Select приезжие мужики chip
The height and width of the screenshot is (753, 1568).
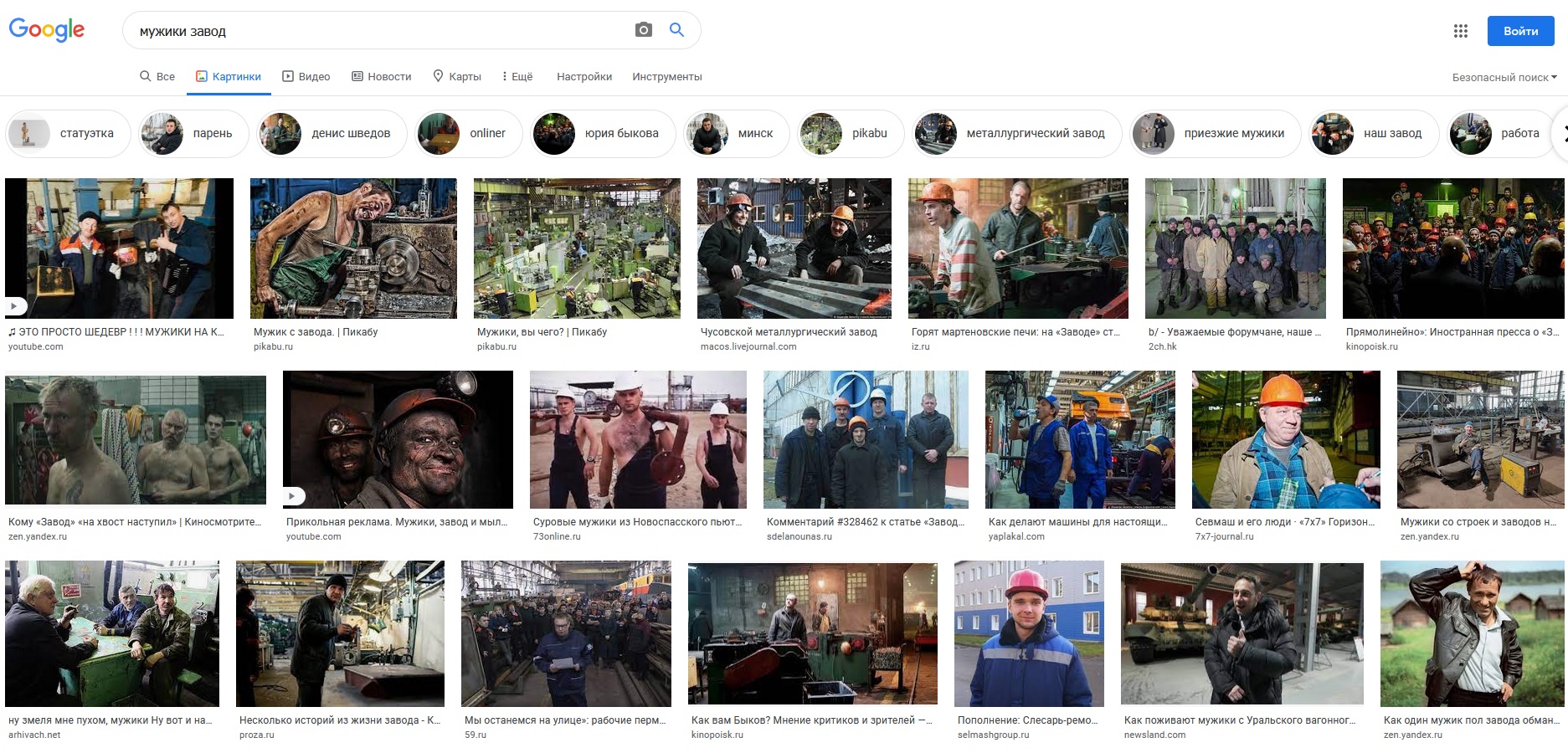pos(1216,133)
